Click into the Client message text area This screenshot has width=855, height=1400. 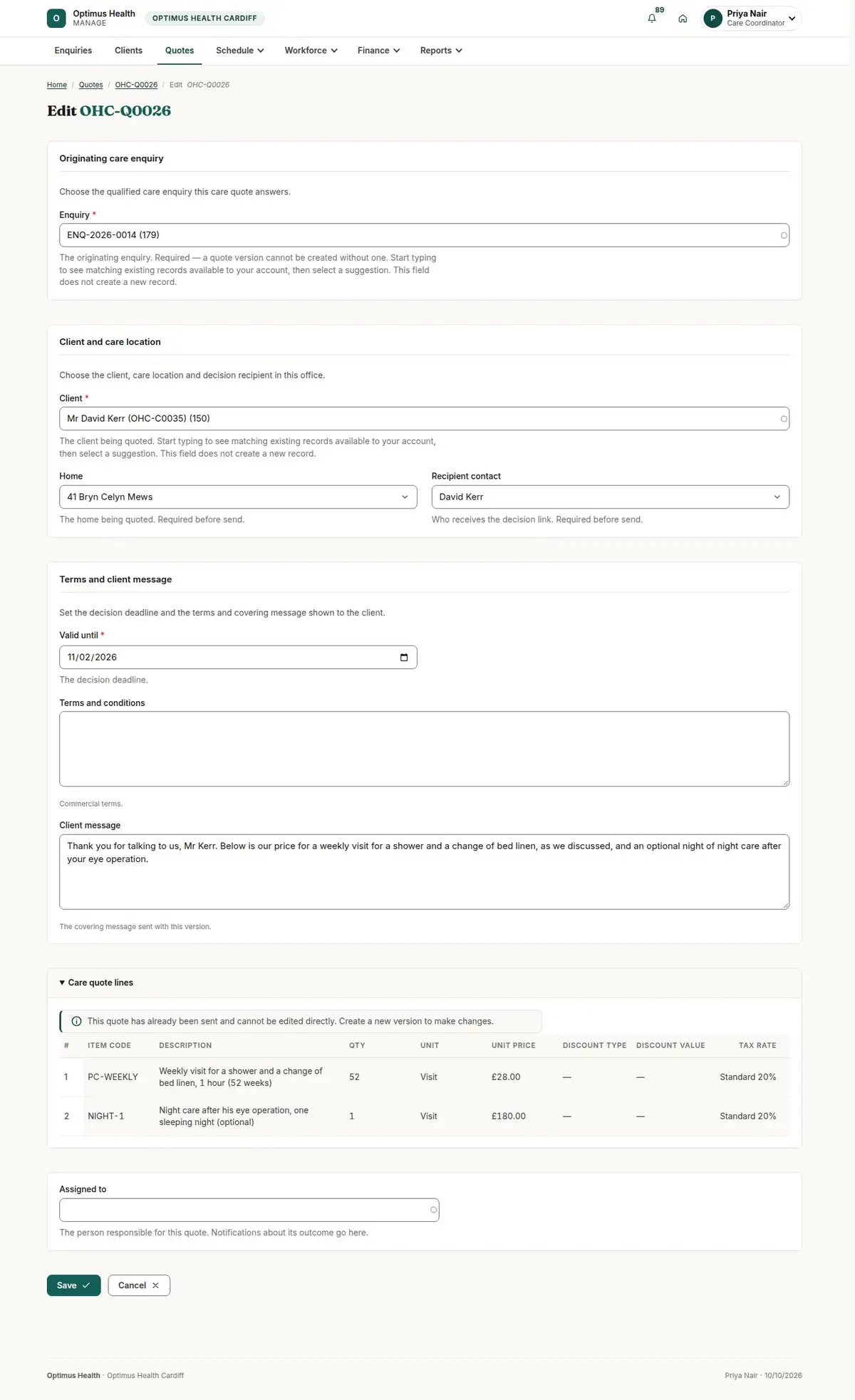click(x=424, y=872)
